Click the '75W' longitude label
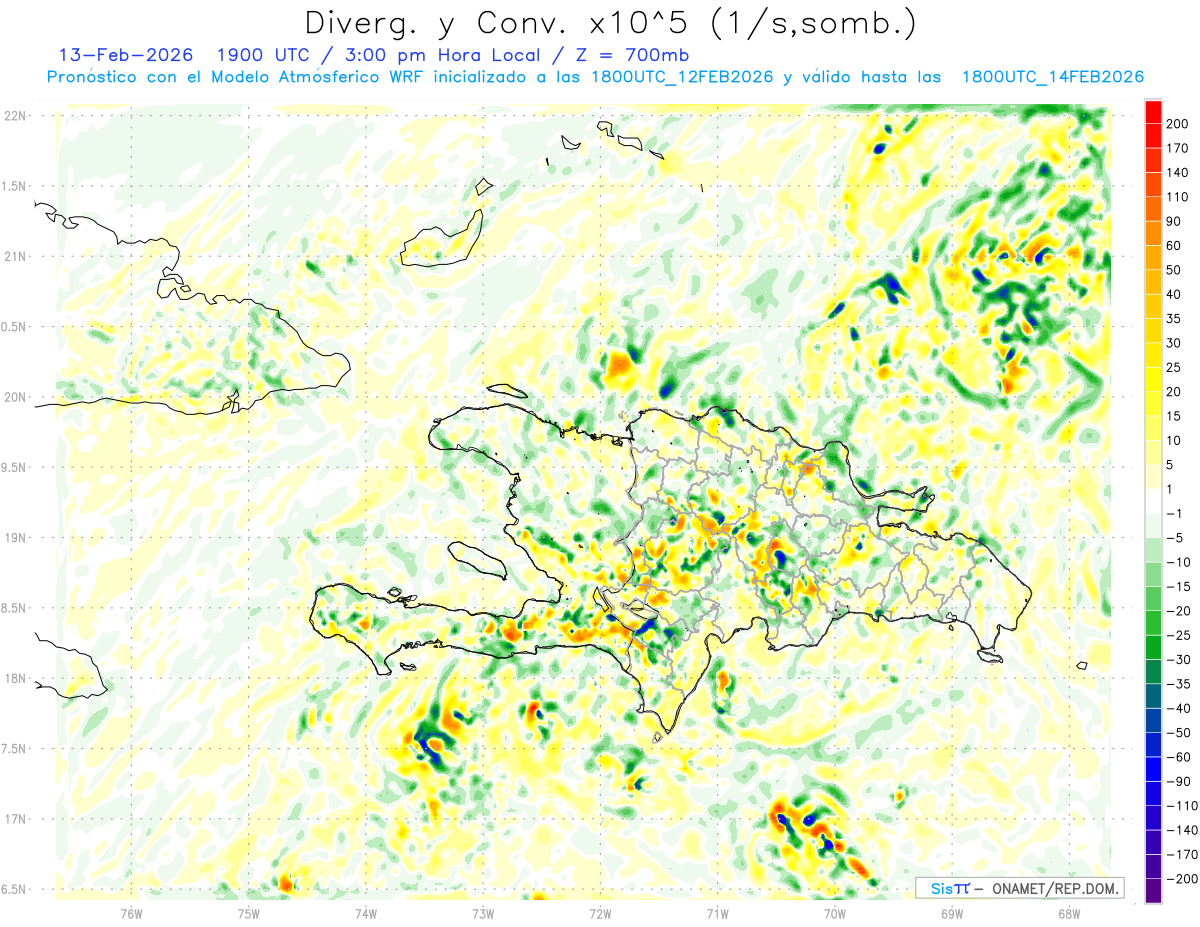 point(248,913)
